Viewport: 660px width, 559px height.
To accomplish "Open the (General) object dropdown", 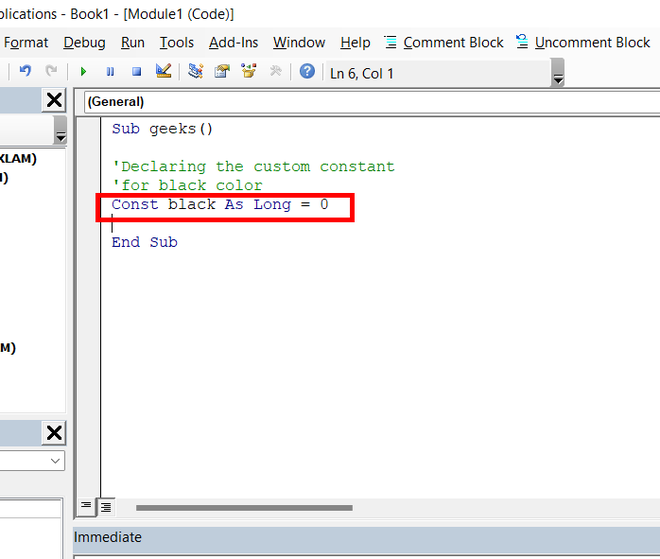I will click(372, 102).
